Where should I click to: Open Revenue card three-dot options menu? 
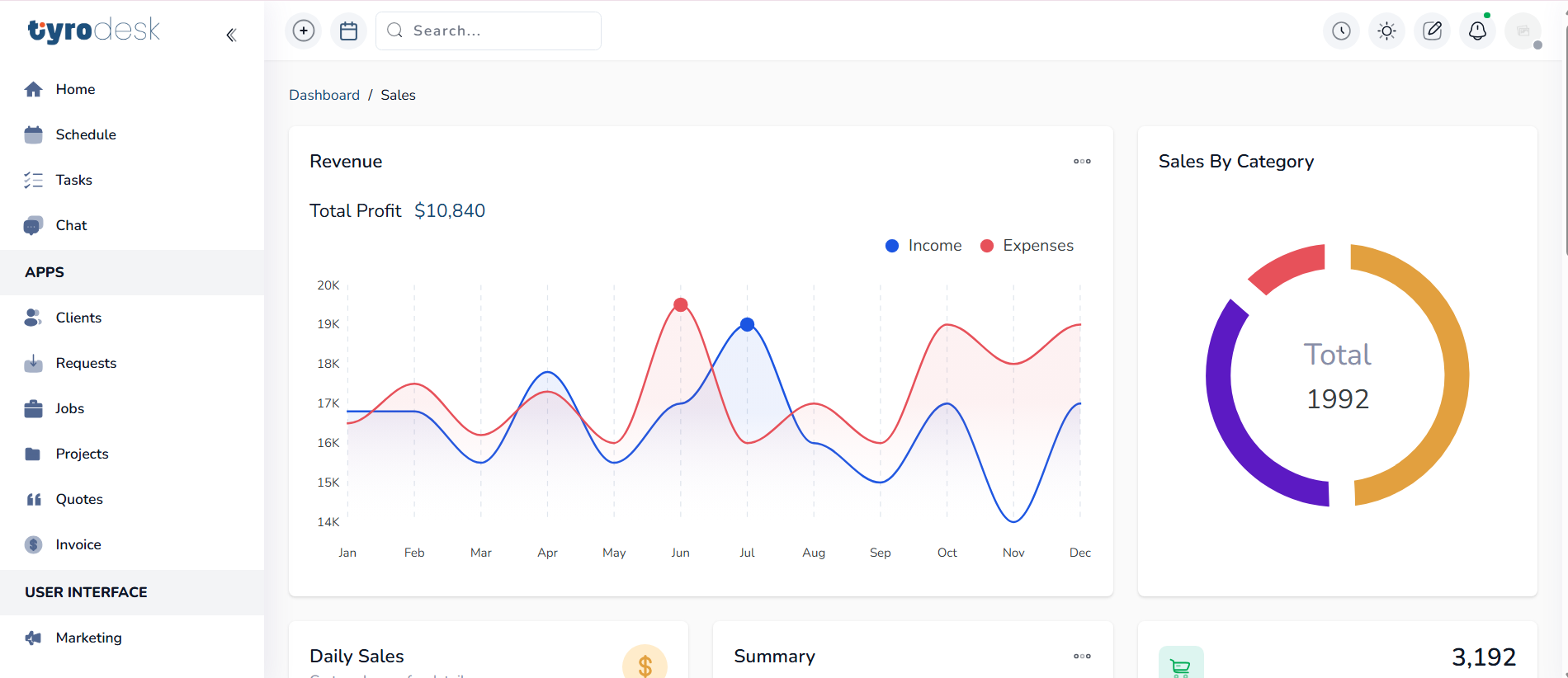point(1082,162)
